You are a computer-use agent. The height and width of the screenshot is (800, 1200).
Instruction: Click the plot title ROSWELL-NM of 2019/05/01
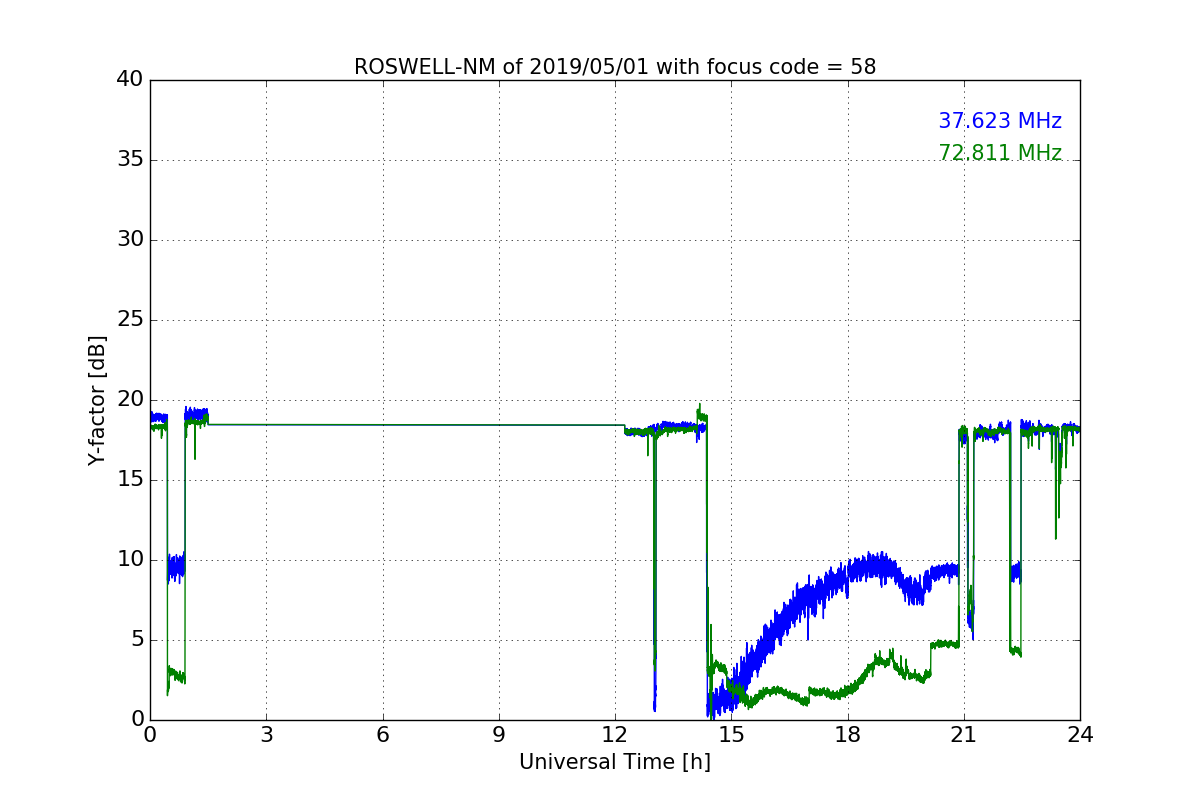615,67
